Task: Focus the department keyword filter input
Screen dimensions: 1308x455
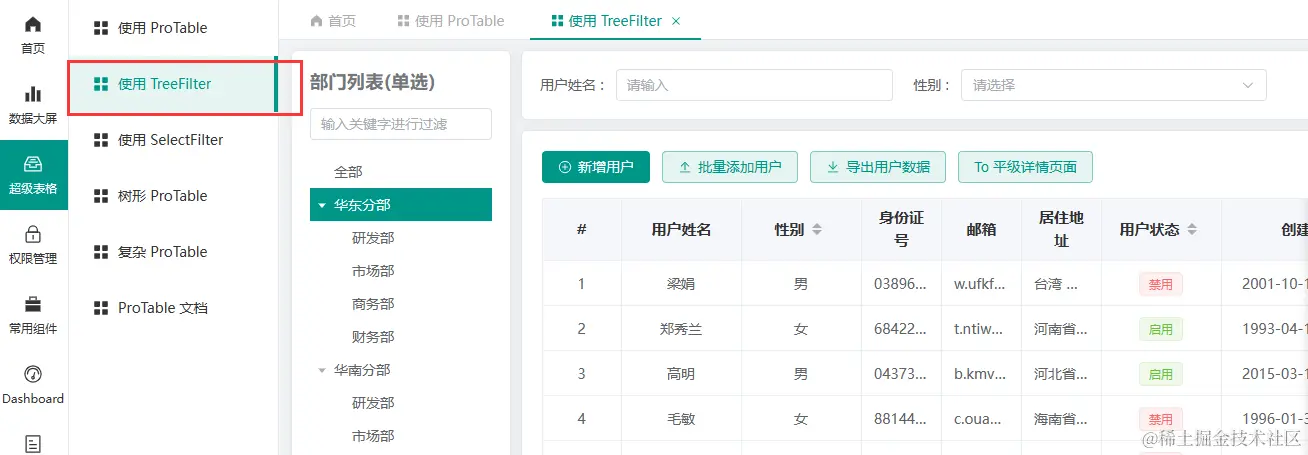Action: coord(401,124)
